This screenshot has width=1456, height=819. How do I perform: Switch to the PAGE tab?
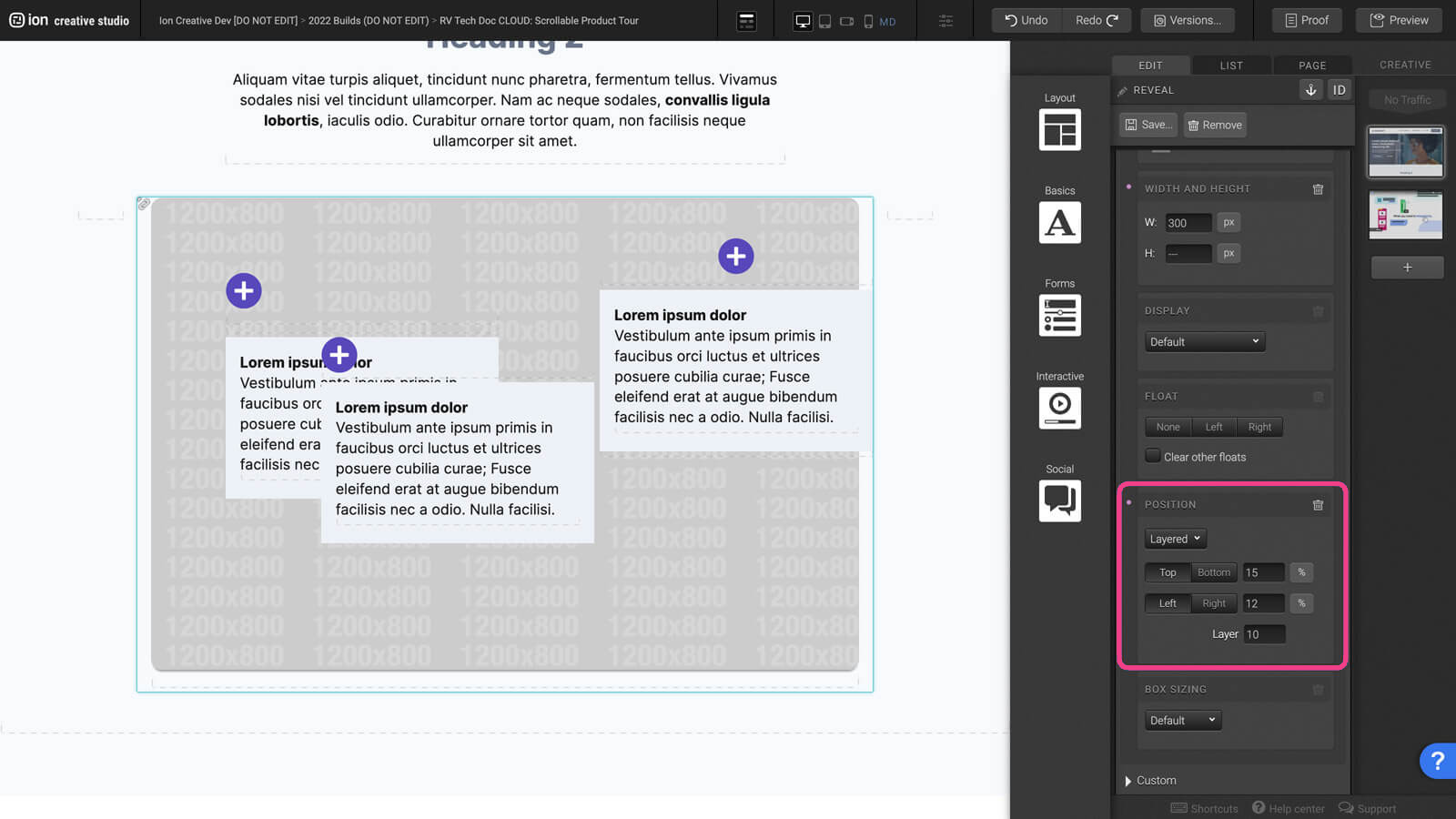(1311, 66)
